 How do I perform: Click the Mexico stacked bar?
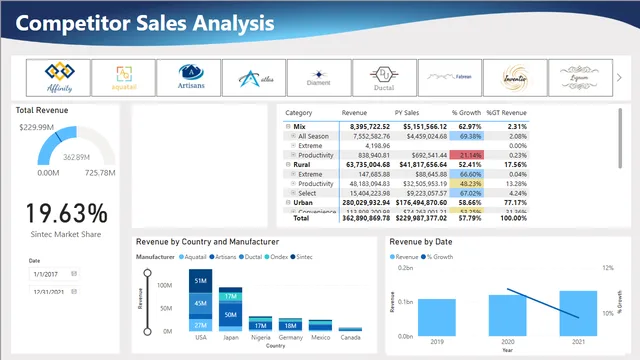[320, 325]
